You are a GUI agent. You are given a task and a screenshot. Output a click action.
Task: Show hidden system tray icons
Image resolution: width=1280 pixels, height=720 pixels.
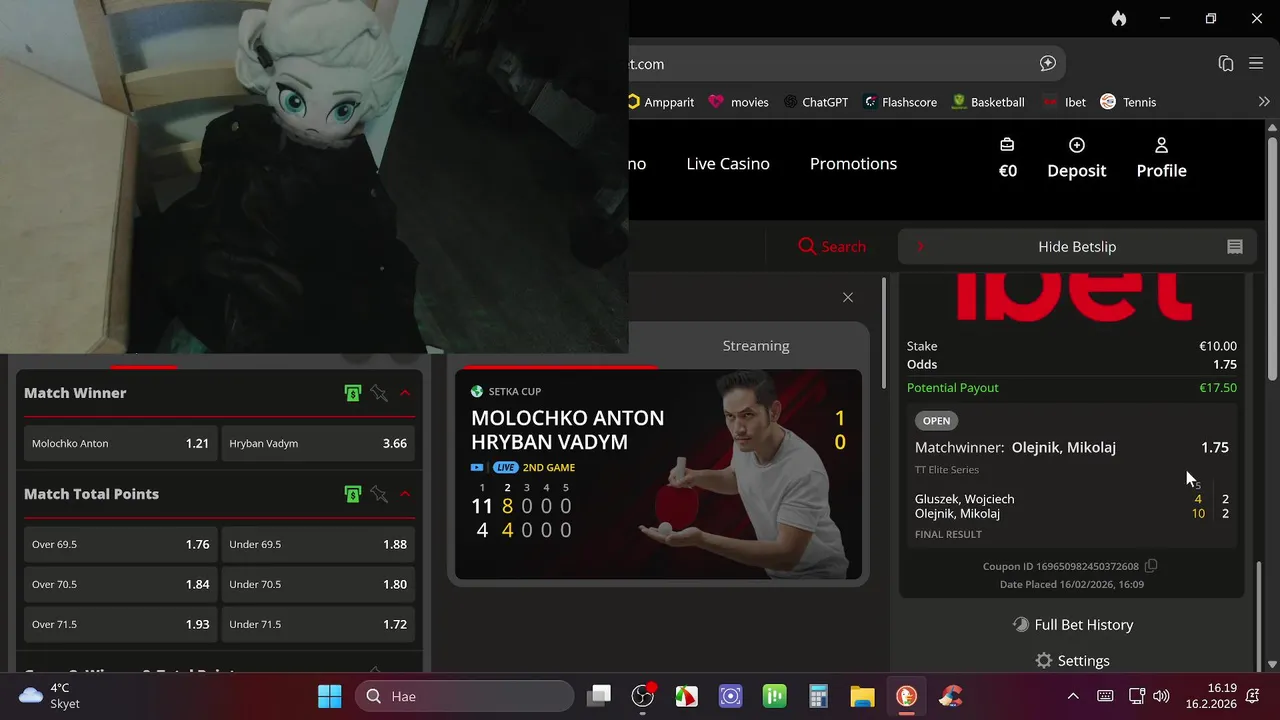(x=1073, y=696)
